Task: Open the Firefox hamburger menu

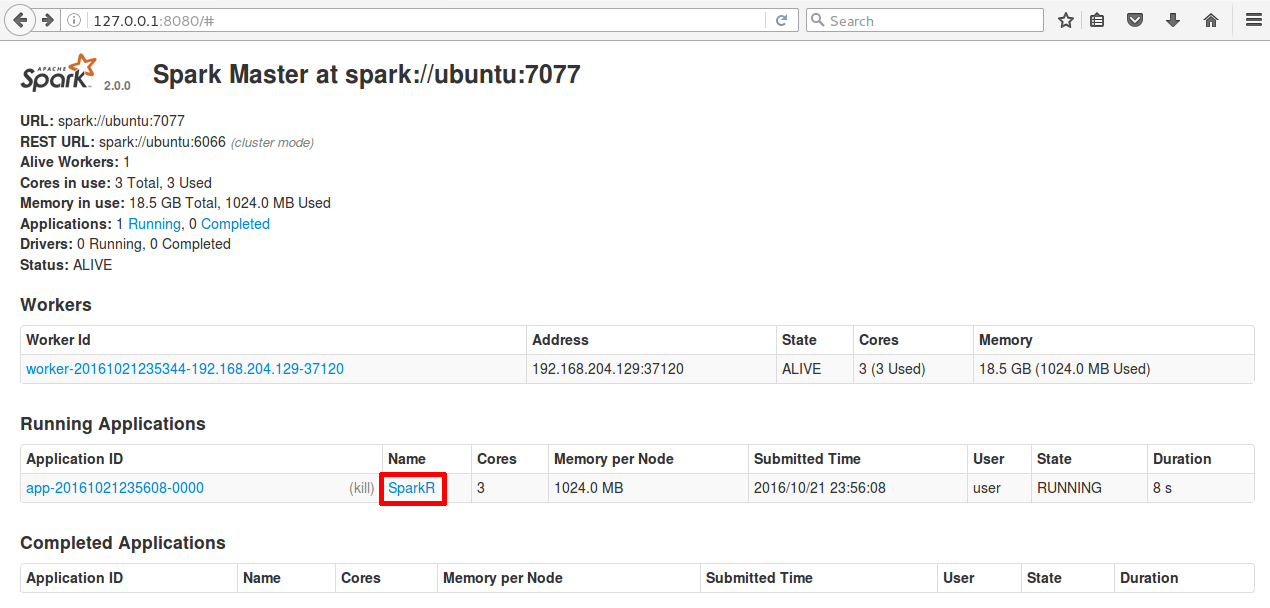Action: pos(1253,19)
